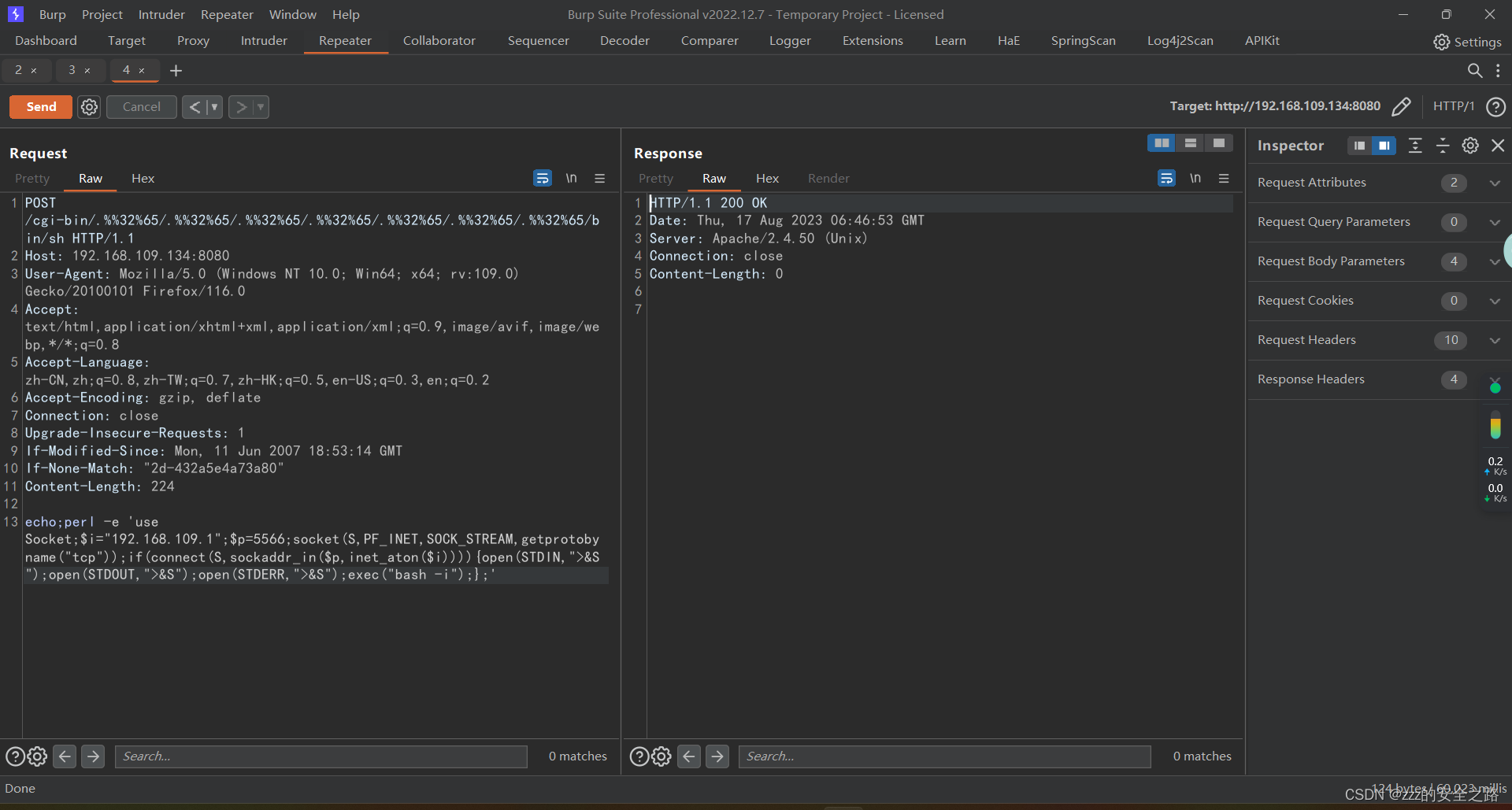
Task: Open the Proxy tab
Action: pyautogui.click(x=193, y=41)
